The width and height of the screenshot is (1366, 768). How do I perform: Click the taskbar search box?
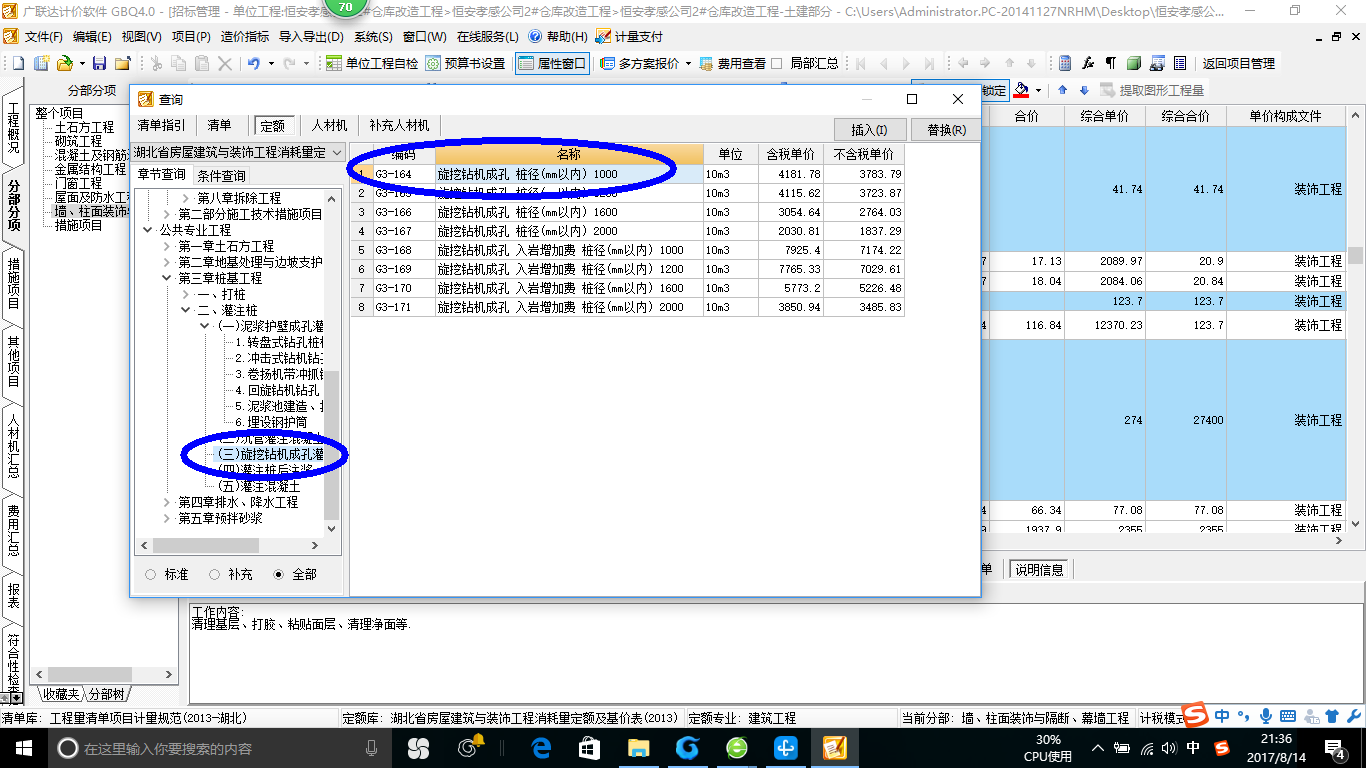point(222,748)
